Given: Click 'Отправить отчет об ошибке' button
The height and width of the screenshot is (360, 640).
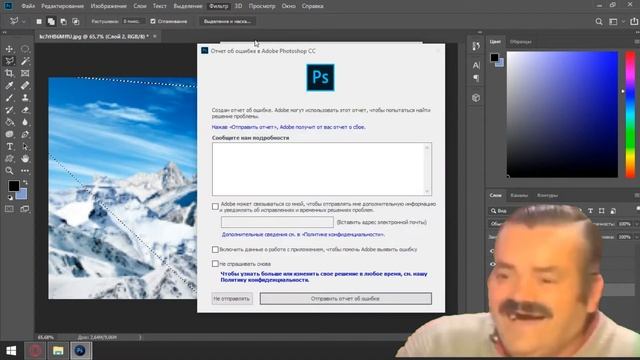Looking at the screenshot, I should coord(345,299).
